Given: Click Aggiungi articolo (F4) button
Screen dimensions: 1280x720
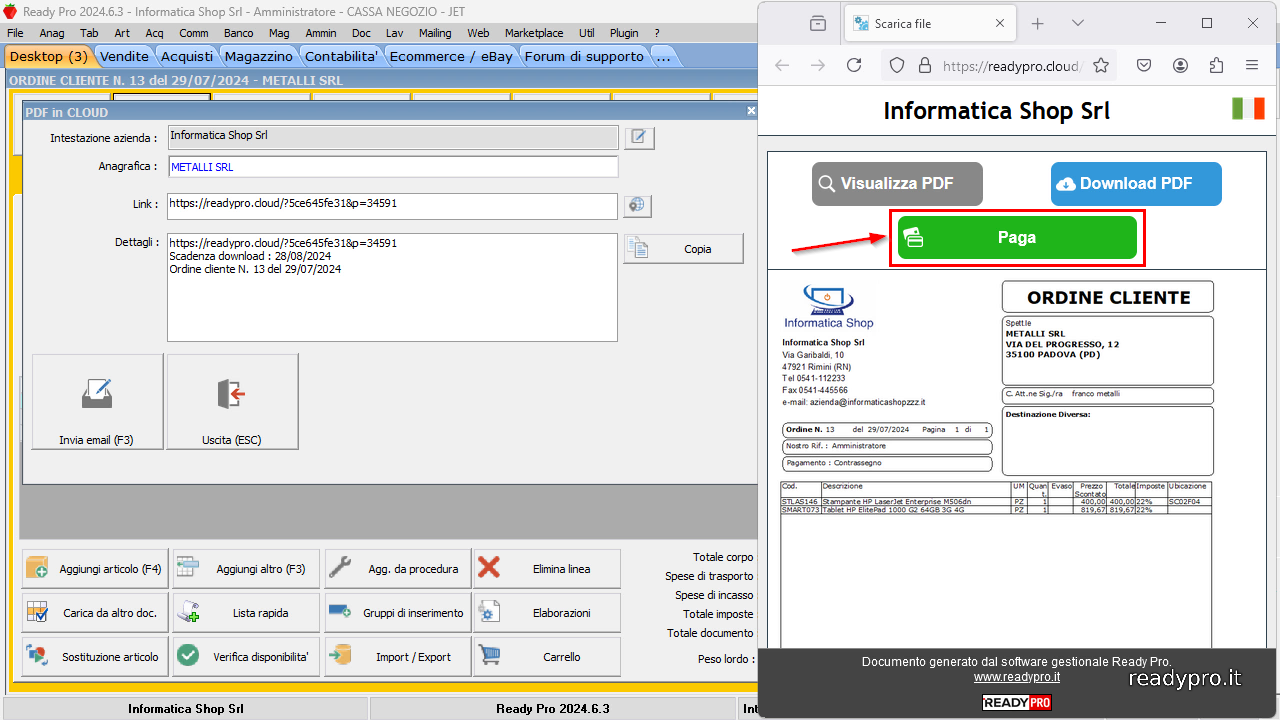Looking at the screenshot, I should [95, 569].
